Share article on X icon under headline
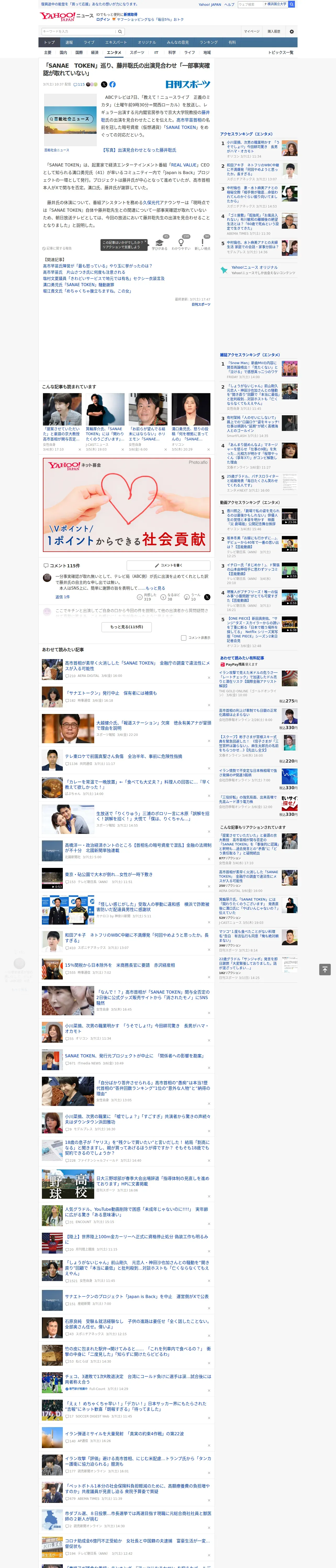Screen dimensions: 336x1568 point(104,85)
